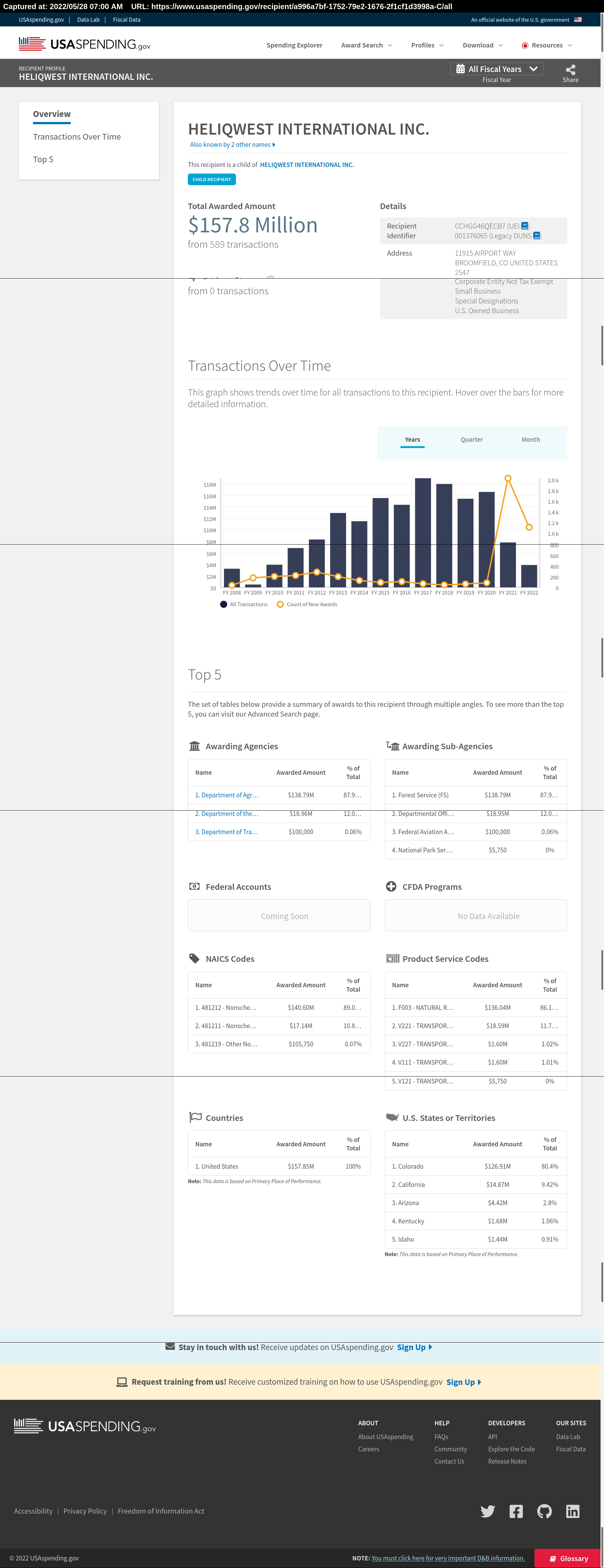
Task: Click red Resources indicator icon
Action: tap(525, 46)
